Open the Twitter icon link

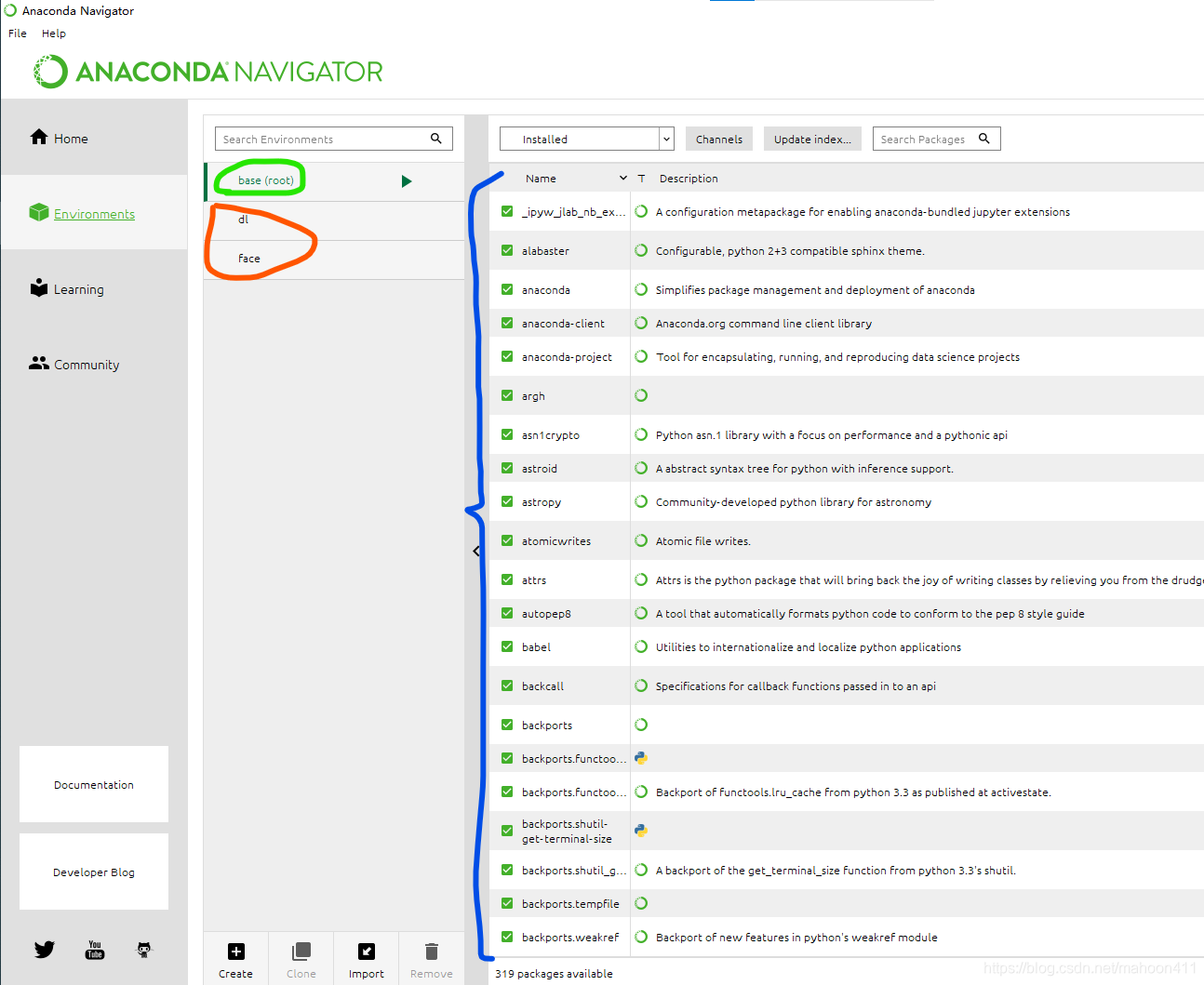click(45, 950)
